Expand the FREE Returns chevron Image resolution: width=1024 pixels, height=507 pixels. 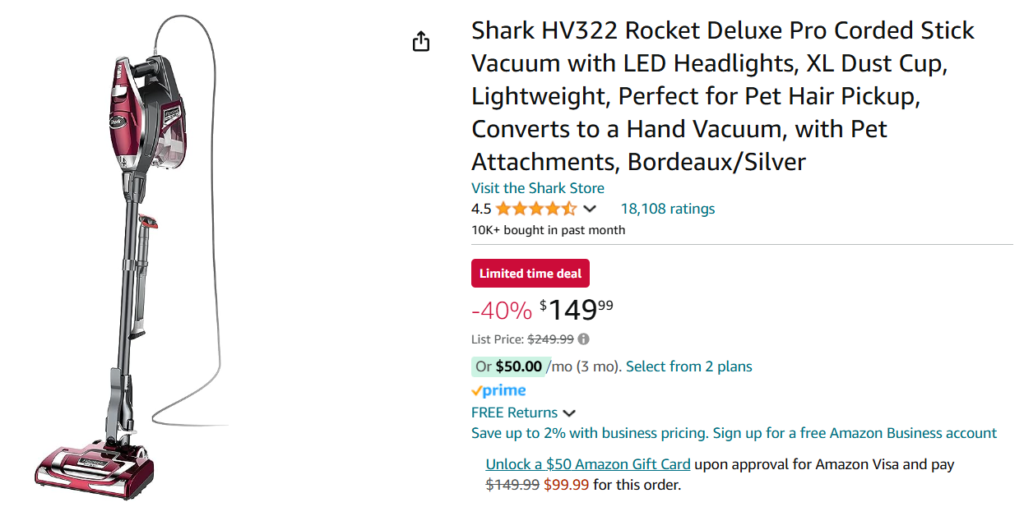(x=569, y=413)
